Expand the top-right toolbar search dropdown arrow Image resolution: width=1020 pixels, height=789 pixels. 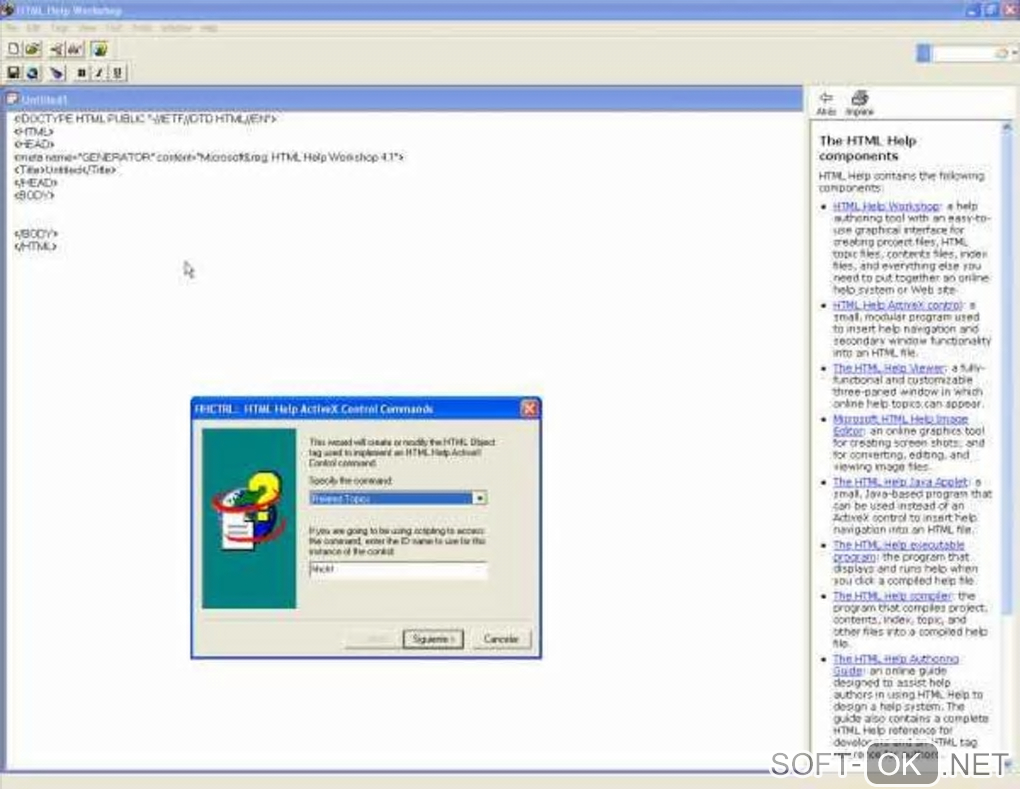[1015, 53]
